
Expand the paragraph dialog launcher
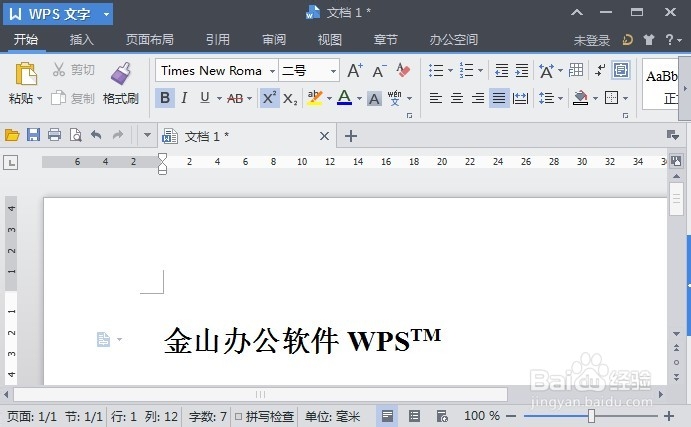pos(625,116)
